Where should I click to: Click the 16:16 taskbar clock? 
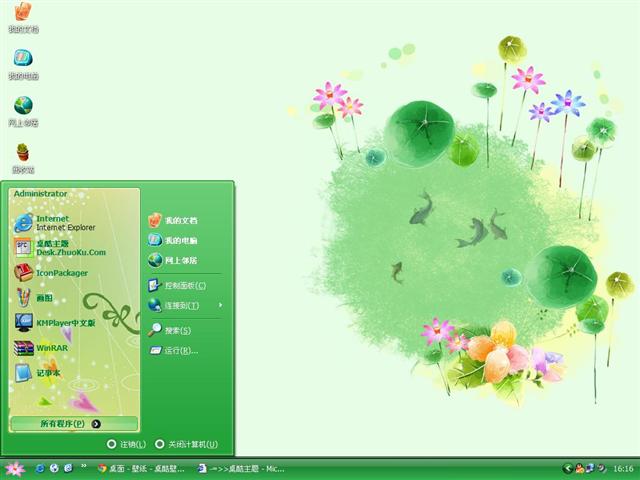point(623,469)
